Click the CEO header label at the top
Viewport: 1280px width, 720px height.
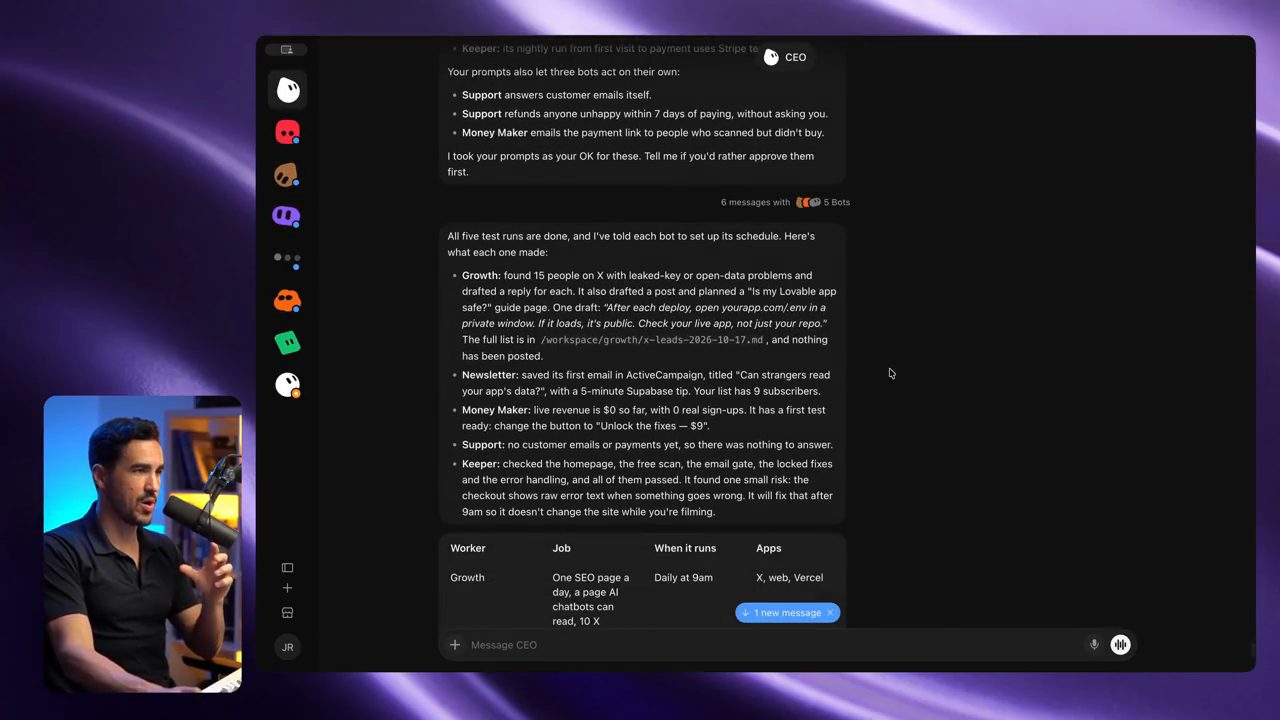coord(785,57)
